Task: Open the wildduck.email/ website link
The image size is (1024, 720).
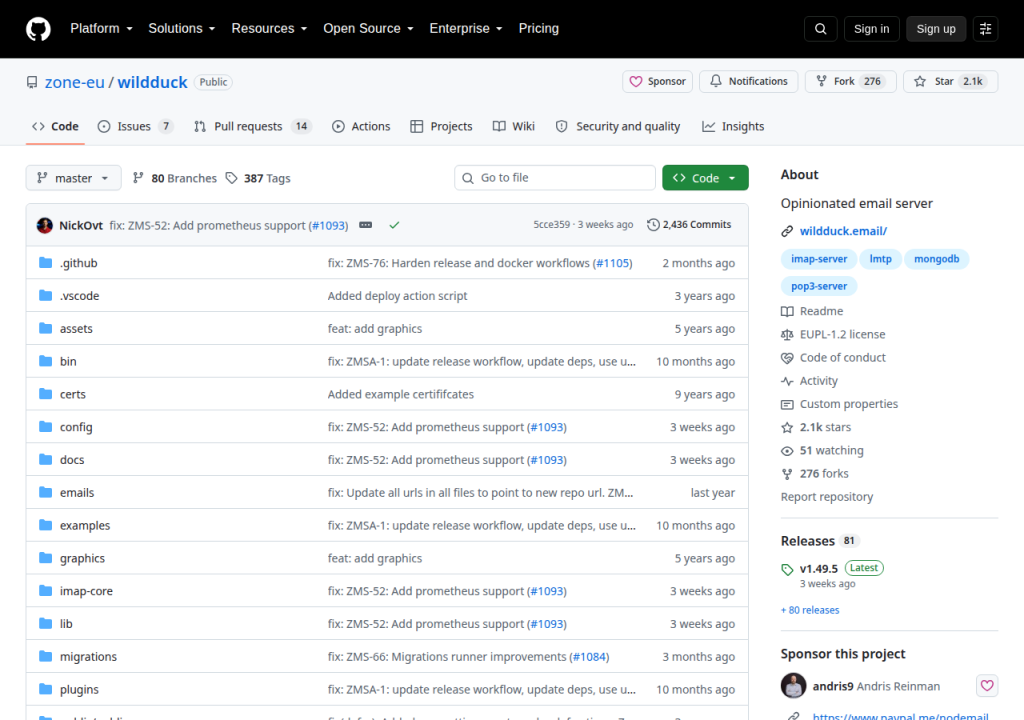Action: pos(843,231)
